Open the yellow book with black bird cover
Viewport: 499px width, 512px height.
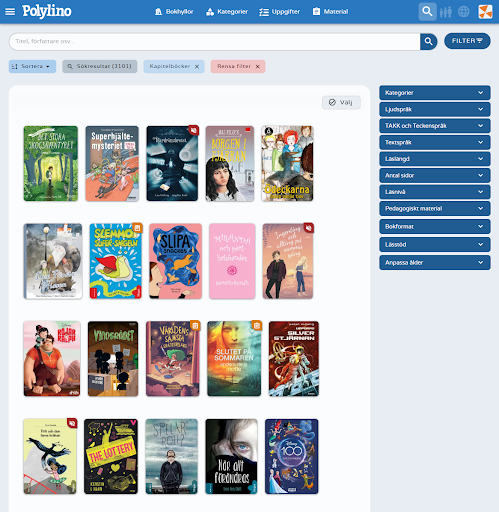[50, 456]
